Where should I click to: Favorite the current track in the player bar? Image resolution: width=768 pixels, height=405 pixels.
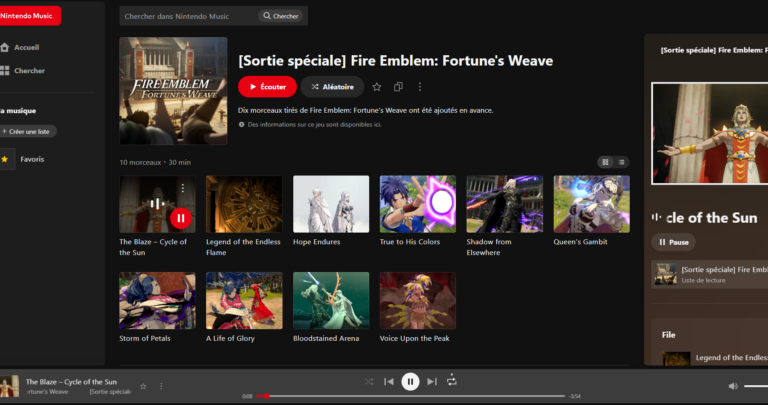point(143,386)
